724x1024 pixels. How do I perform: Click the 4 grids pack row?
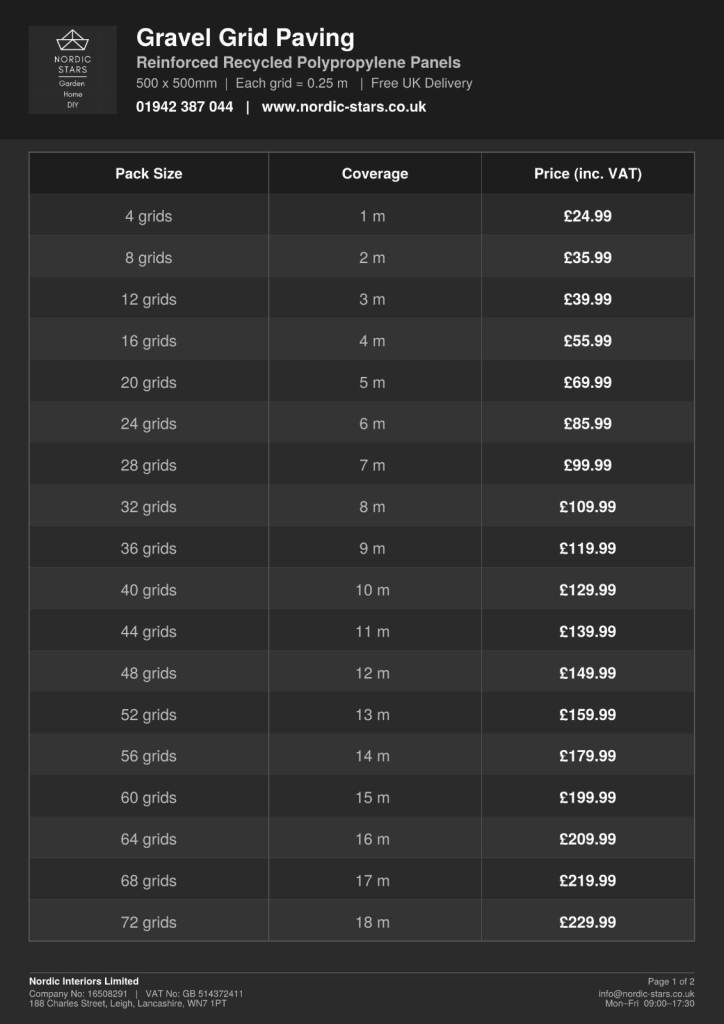click(362, 216)
